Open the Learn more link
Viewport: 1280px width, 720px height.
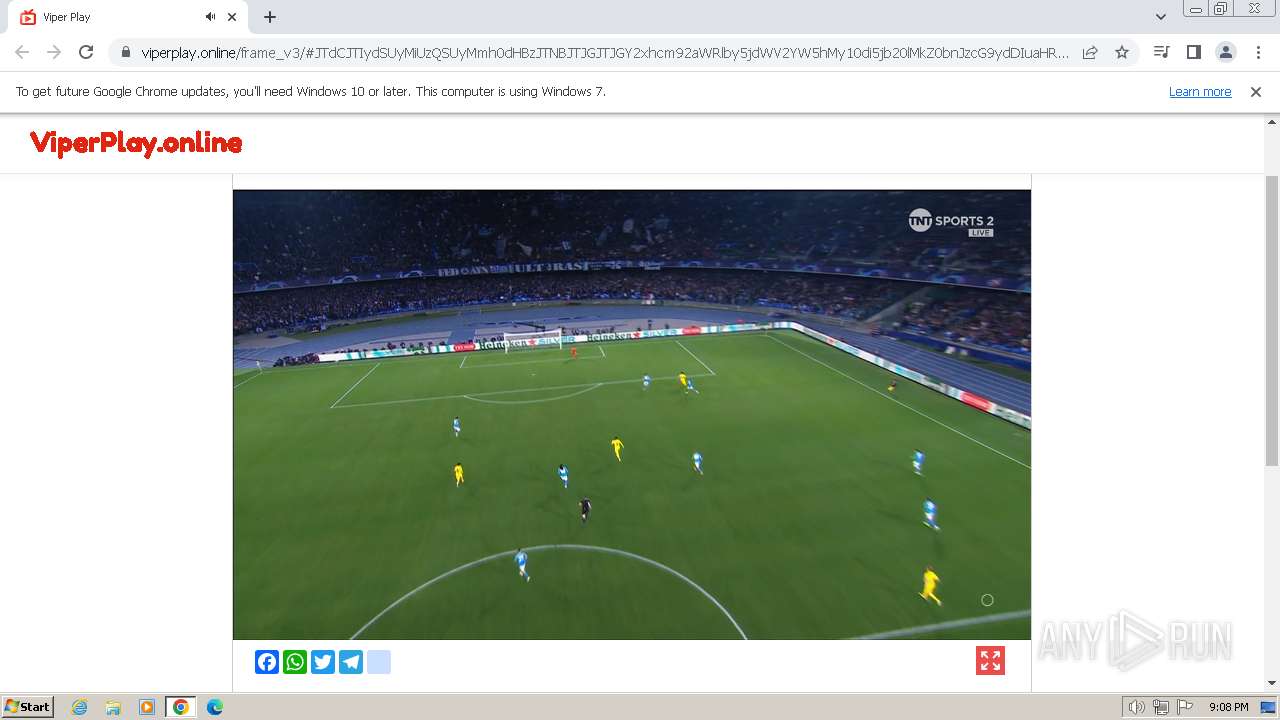tap(1200, 91)
